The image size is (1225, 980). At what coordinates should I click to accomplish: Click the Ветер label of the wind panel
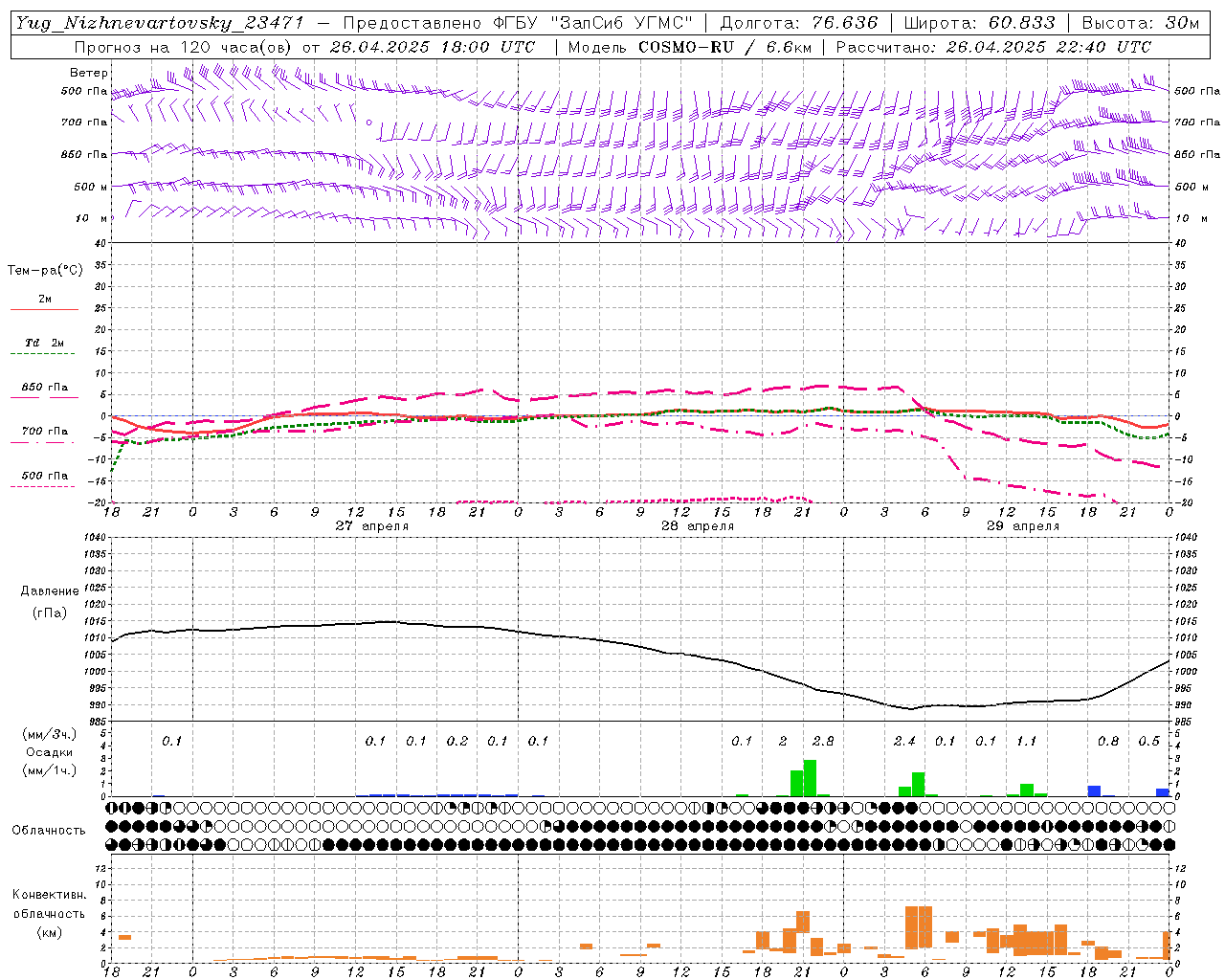[89, 73]
